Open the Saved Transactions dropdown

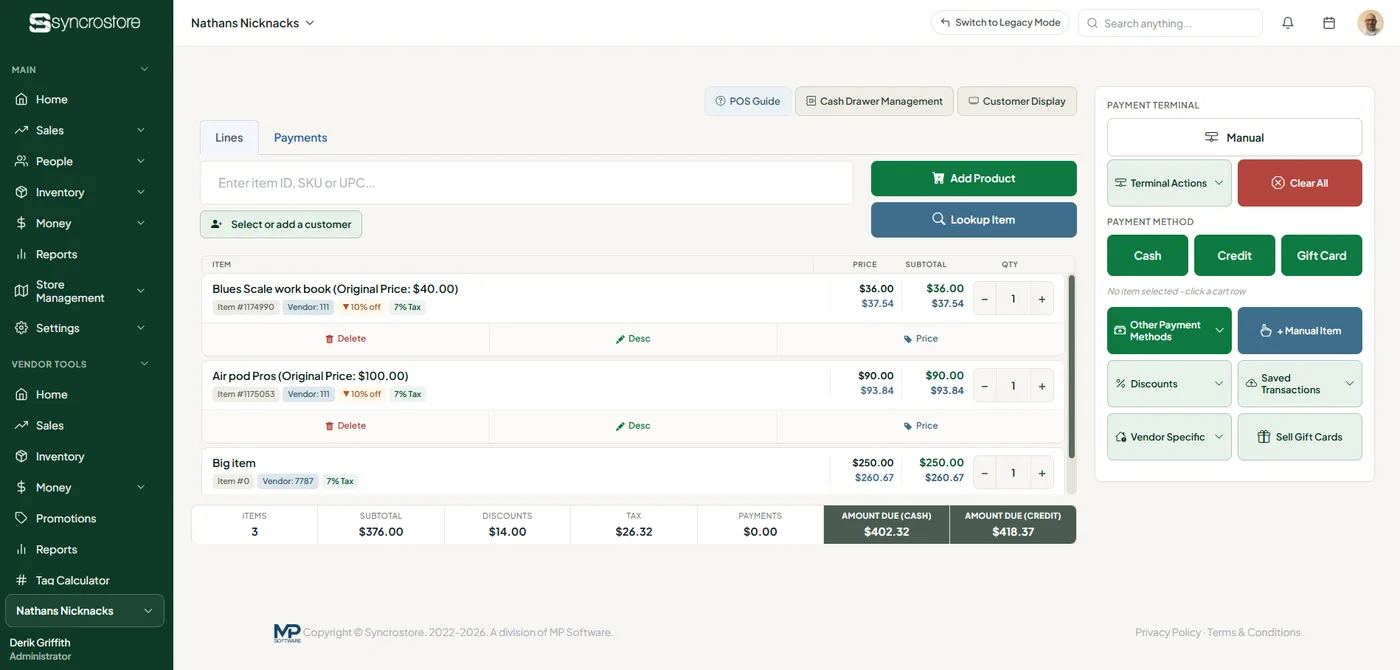pos(1300,384)
